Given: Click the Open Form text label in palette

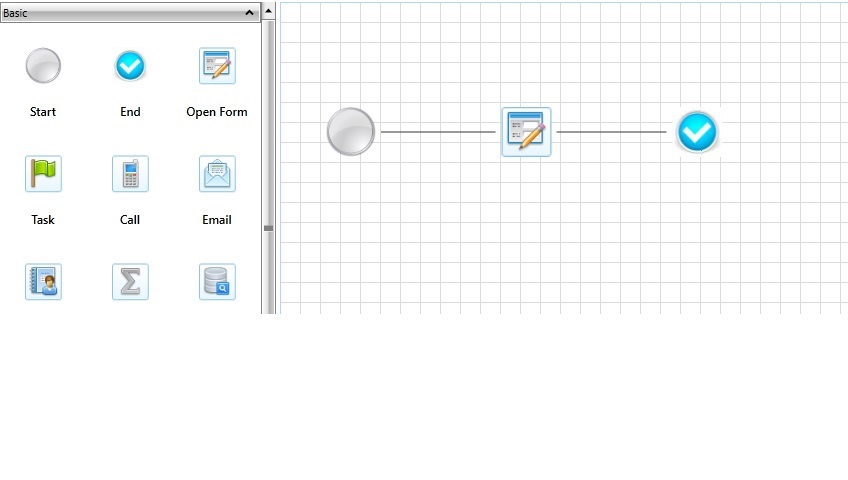Looking at the screenshot, I should (217, 112).
